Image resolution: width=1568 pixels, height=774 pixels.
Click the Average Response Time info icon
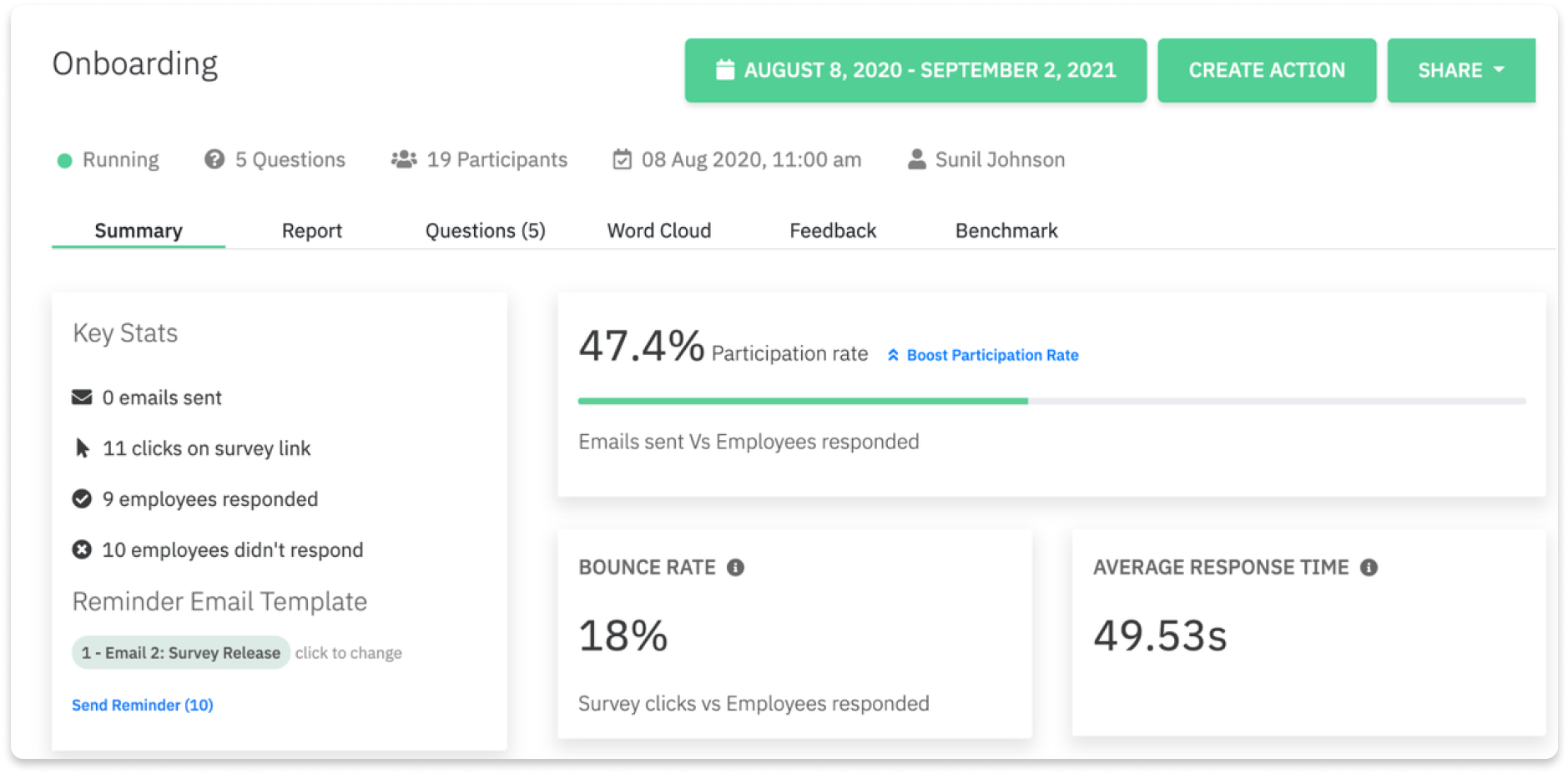(1369, 568)
